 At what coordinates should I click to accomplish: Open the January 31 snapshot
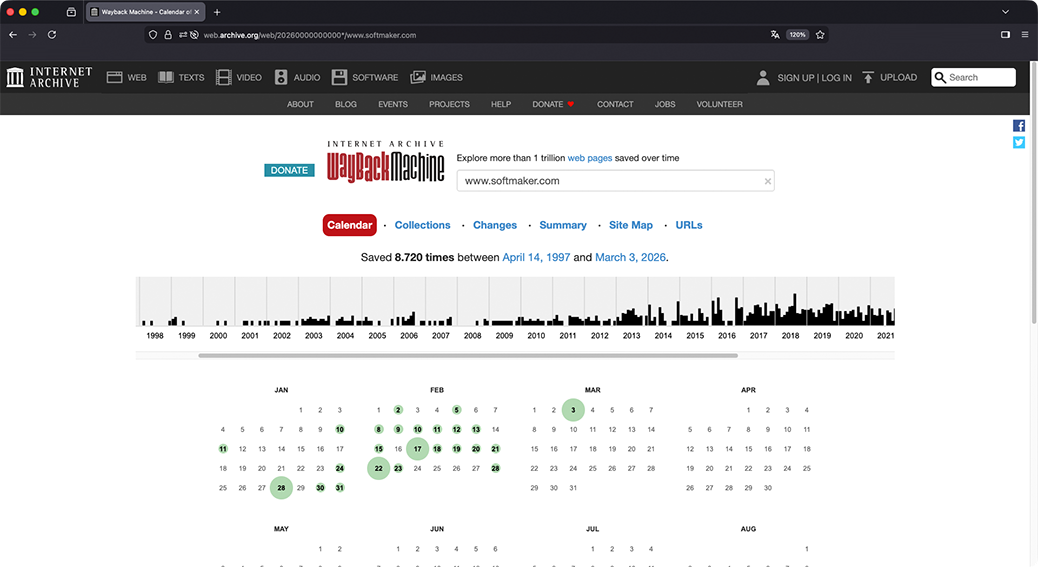tap(340, 488)
